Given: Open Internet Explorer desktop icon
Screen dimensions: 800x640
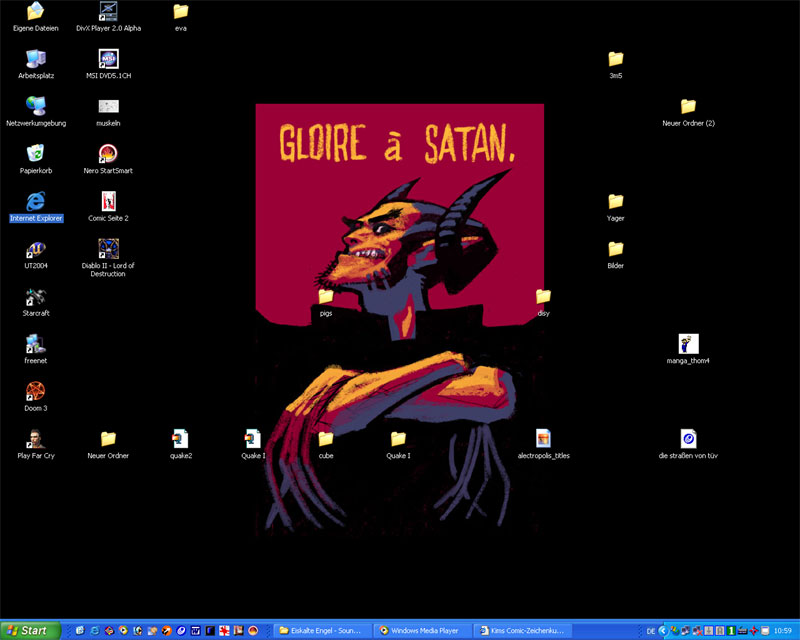Looking at the screenshot, I should (x=36, y=201).
